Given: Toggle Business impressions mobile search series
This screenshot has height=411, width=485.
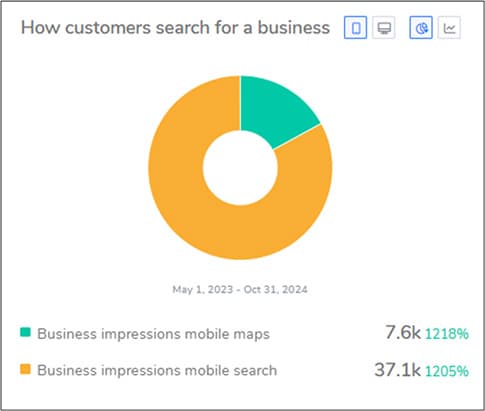Looking at the screenshot, I should click(x=157, y=370).
